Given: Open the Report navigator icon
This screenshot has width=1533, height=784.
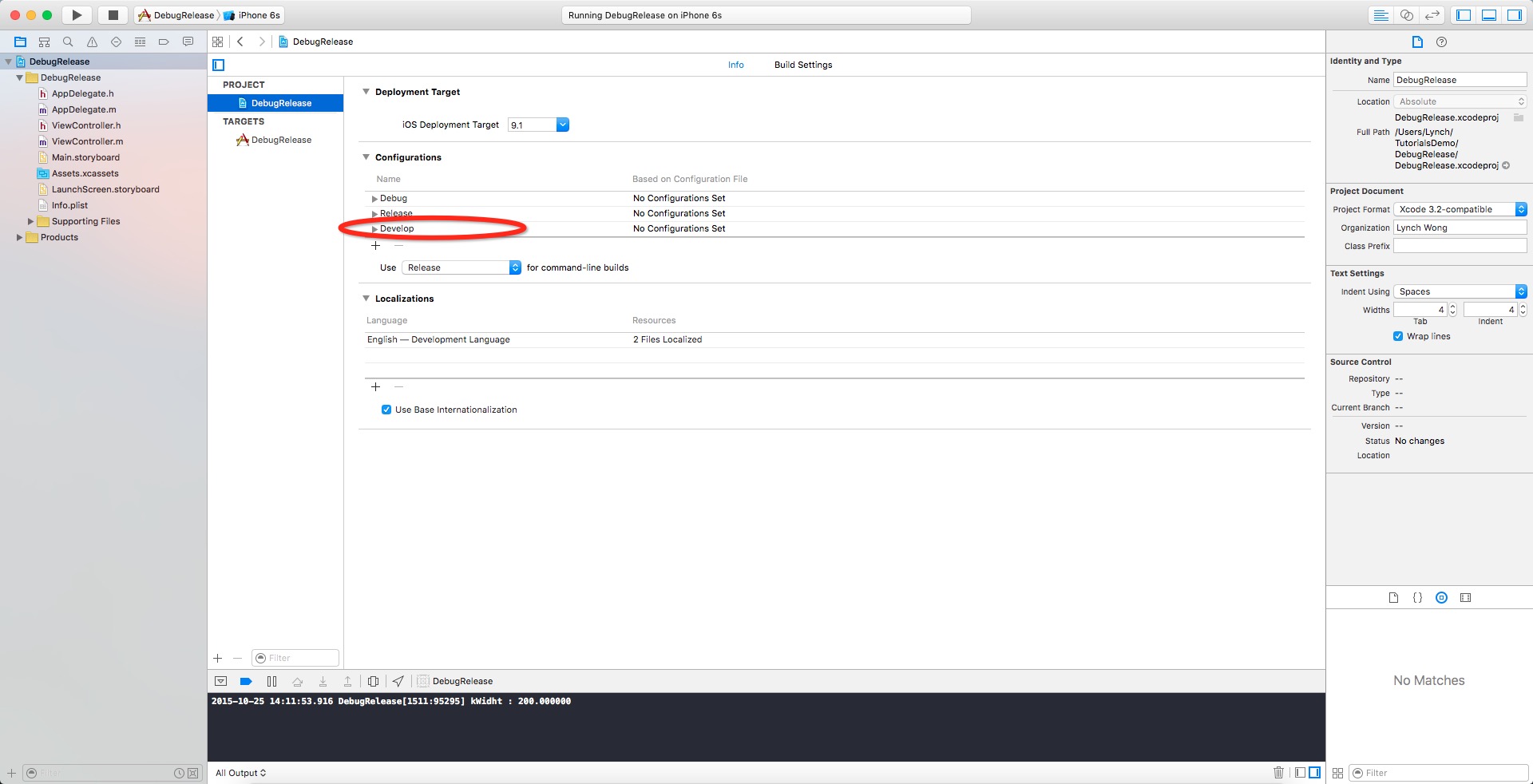Looking at the screenshot, I should [x=188, y=42].
